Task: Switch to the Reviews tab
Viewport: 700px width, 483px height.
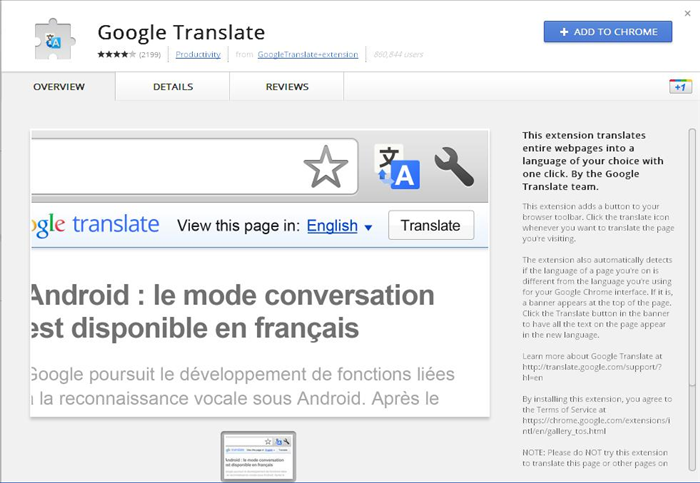Action: click(287, 87)
